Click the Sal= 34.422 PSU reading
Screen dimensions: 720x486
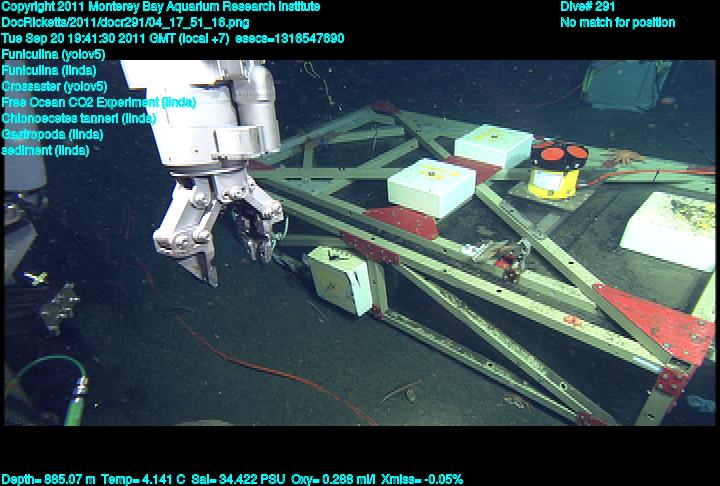[x=238, y=480]
